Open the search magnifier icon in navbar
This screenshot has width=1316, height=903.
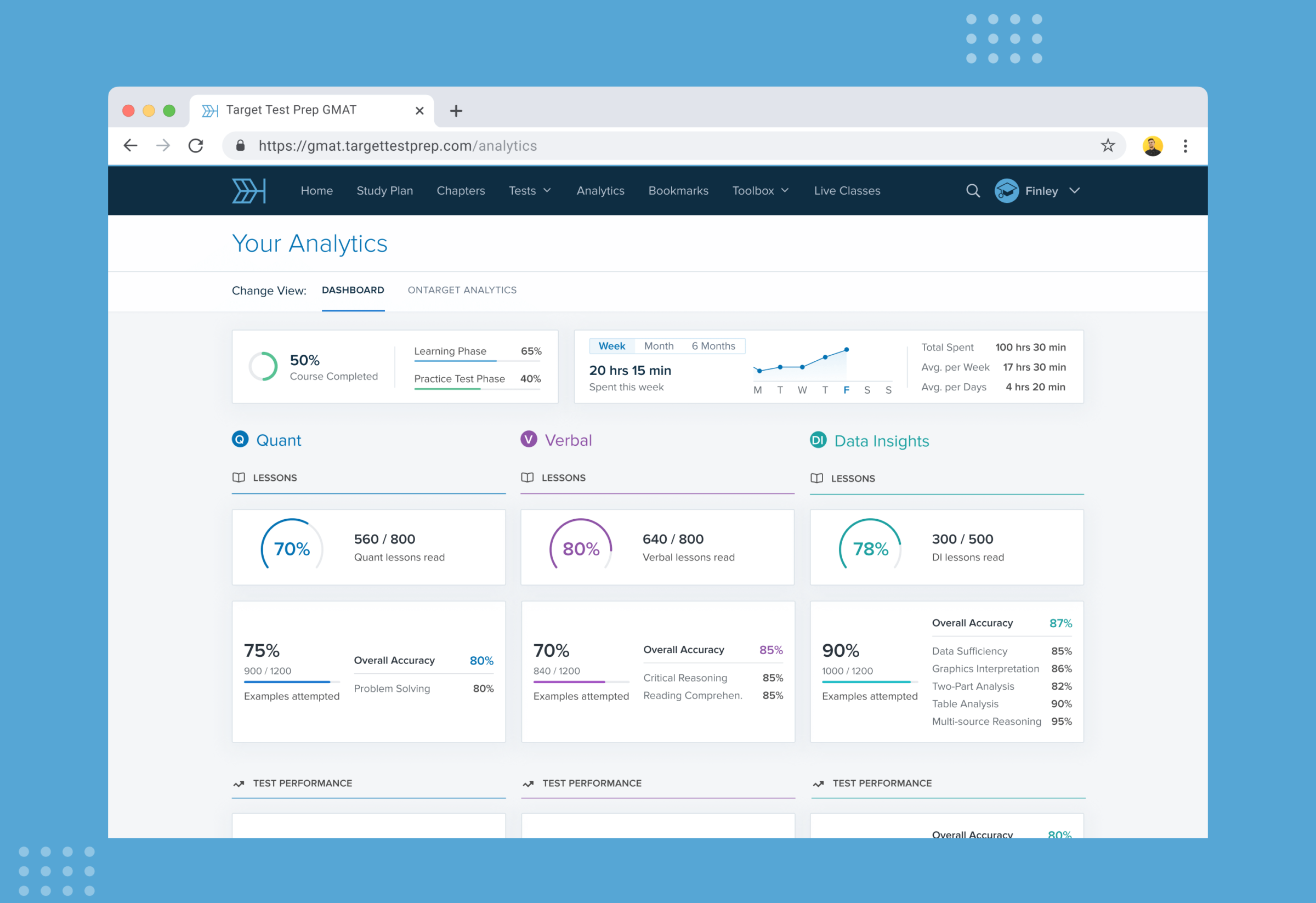[972, 191]
